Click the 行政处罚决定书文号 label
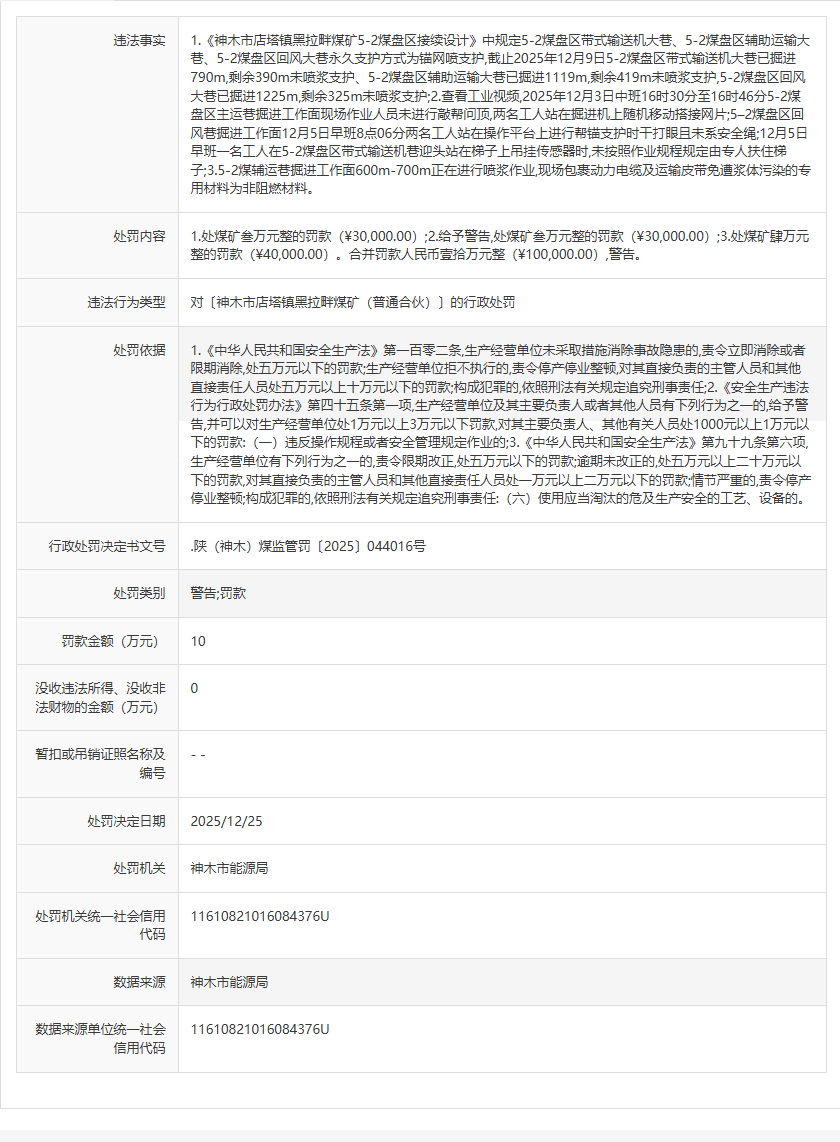This screenshot has width=840, height=1142. (x=107, y=546)
